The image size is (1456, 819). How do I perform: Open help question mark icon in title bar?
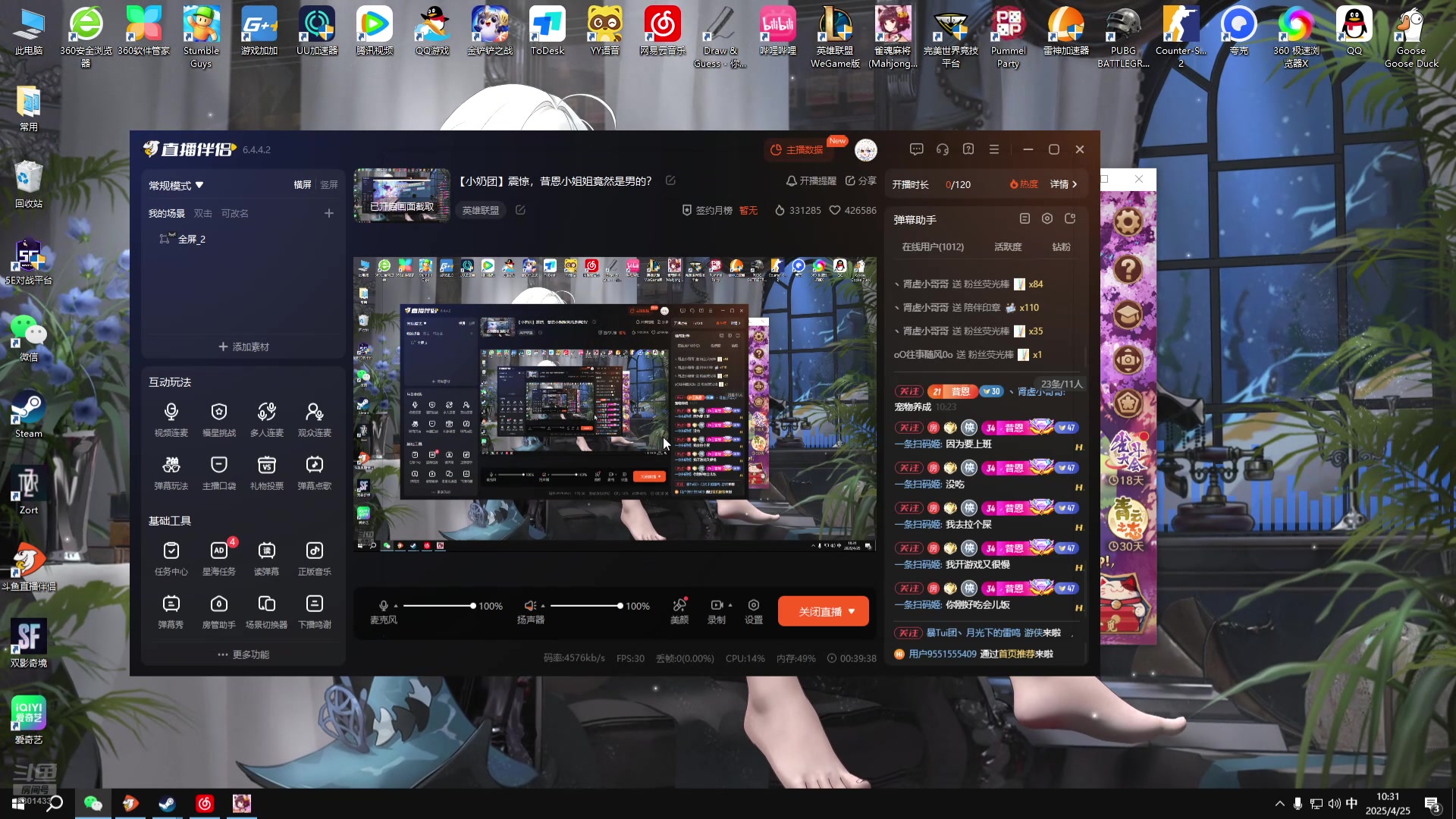968,149
